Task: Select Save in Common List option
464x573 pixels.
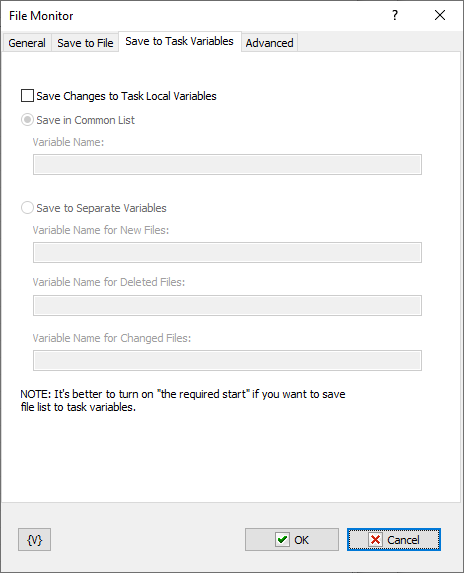Action: tap(27, 120)
